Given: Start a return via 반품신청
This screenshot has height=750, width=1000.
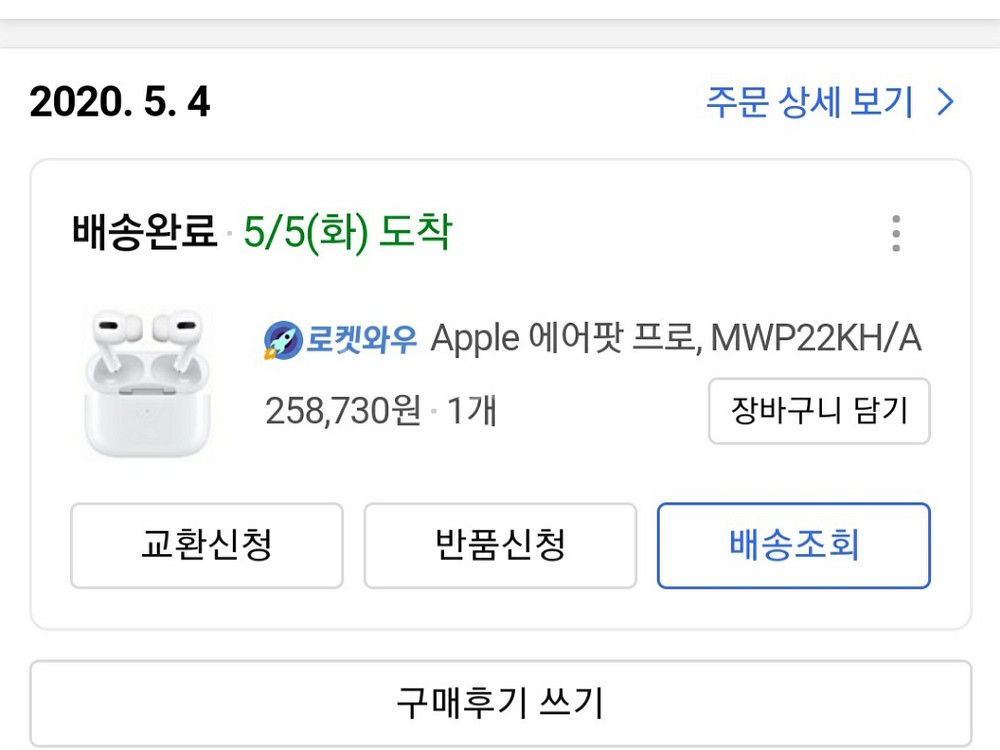Looking at the screenshot, I should click(x=500, y=545).
